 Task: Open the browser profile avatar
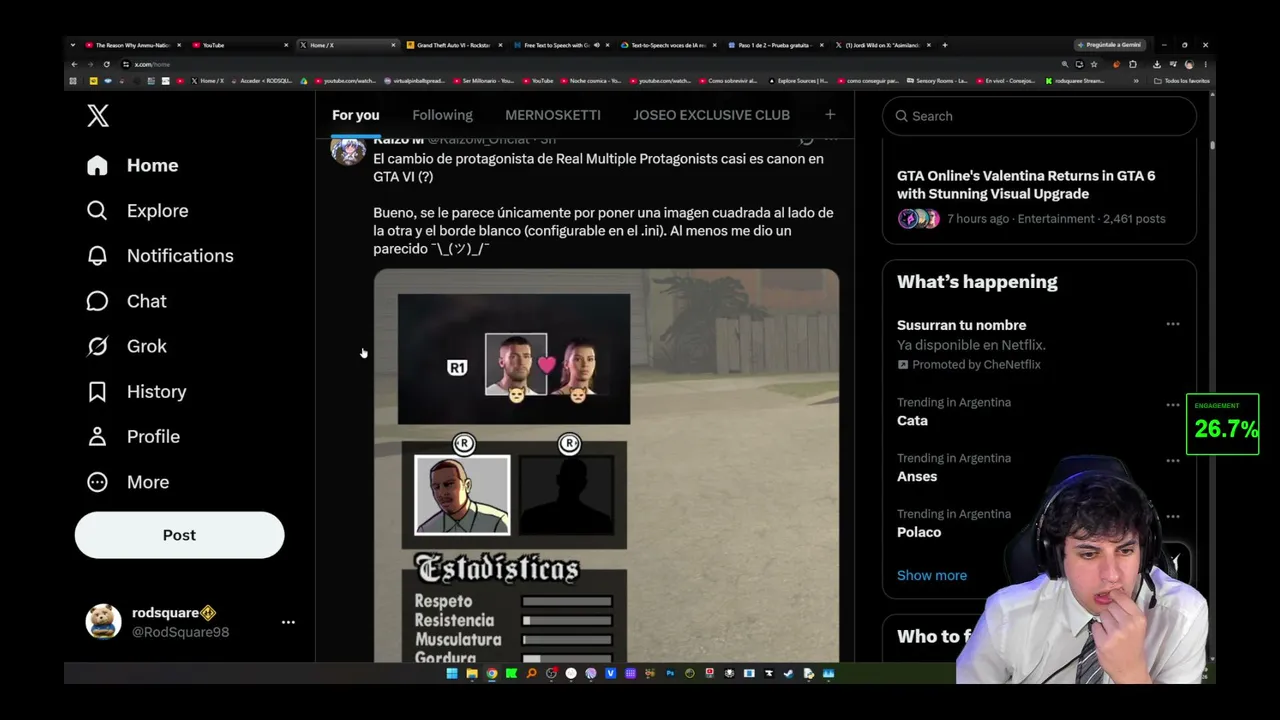pyautogui.click(x=1189, y=64)
